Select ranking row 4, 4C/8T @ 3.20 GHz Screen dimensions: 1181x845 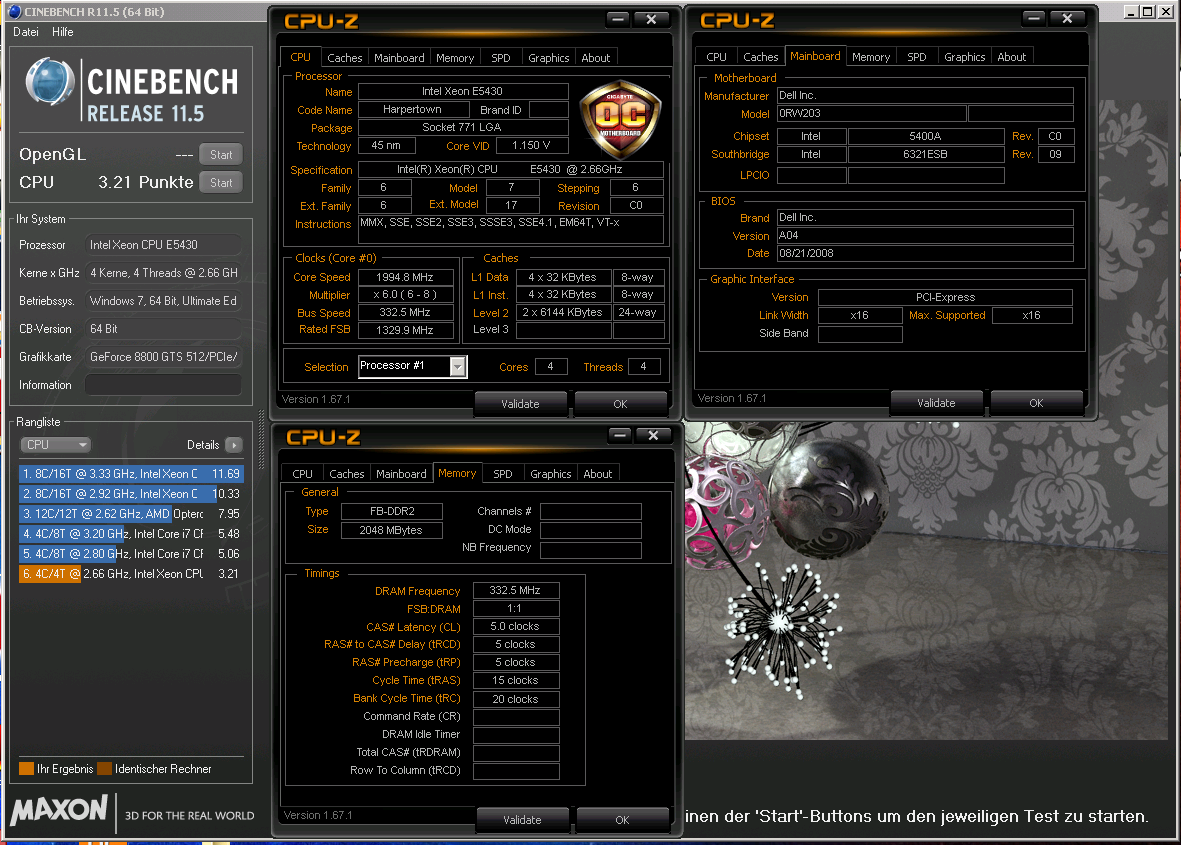click(131, 534)
